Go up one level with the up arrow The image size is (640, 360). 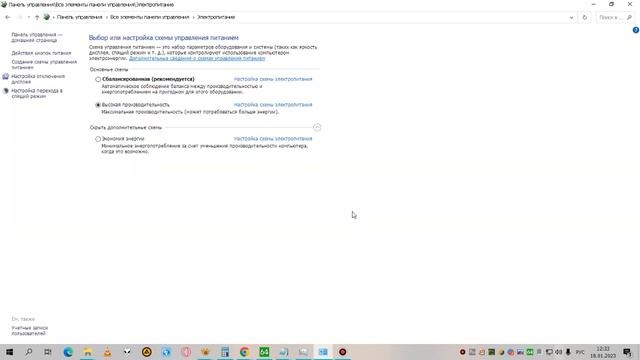[x=37, y=17]
